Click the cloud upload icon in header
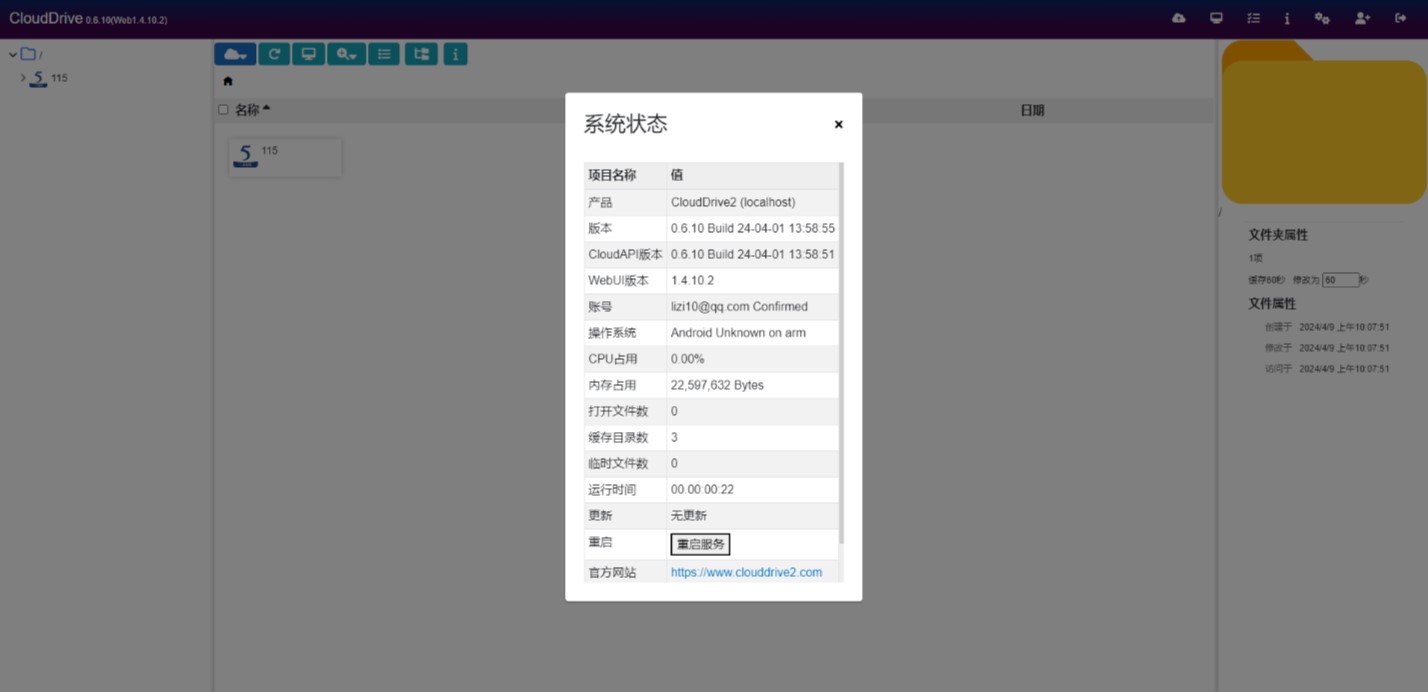This screenshot has width=1428, height=692. tap(1179, 18)
